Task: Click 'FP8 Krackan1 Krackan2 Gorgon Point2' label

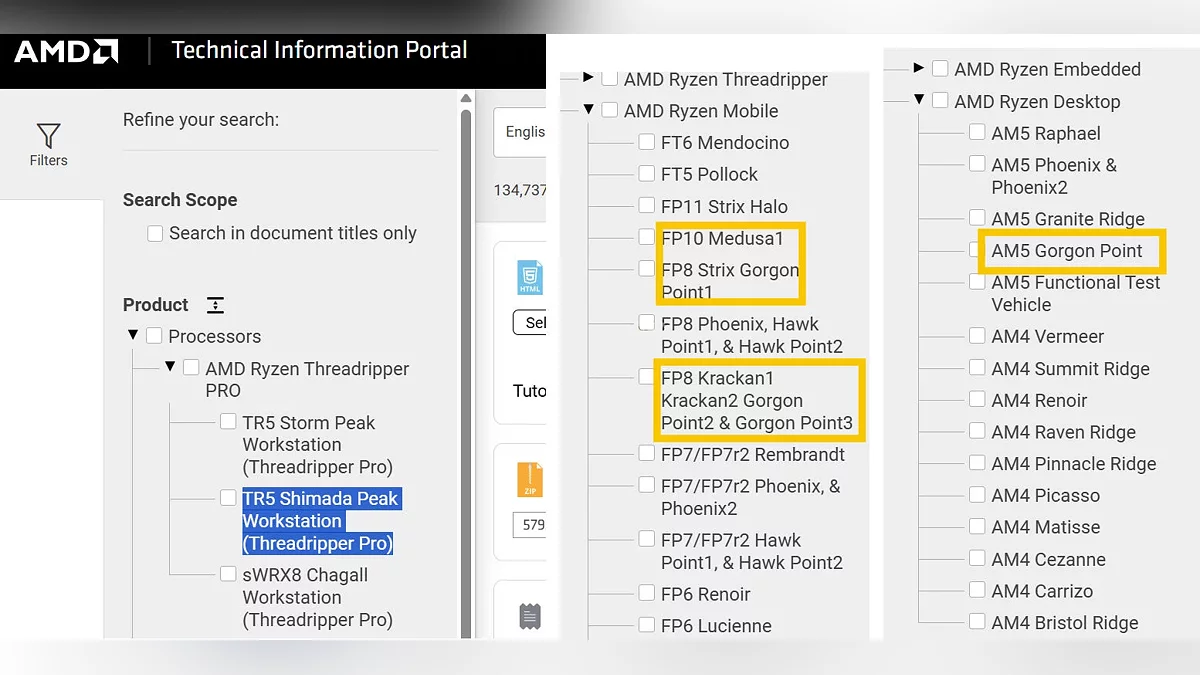Action: pos(757,401)
